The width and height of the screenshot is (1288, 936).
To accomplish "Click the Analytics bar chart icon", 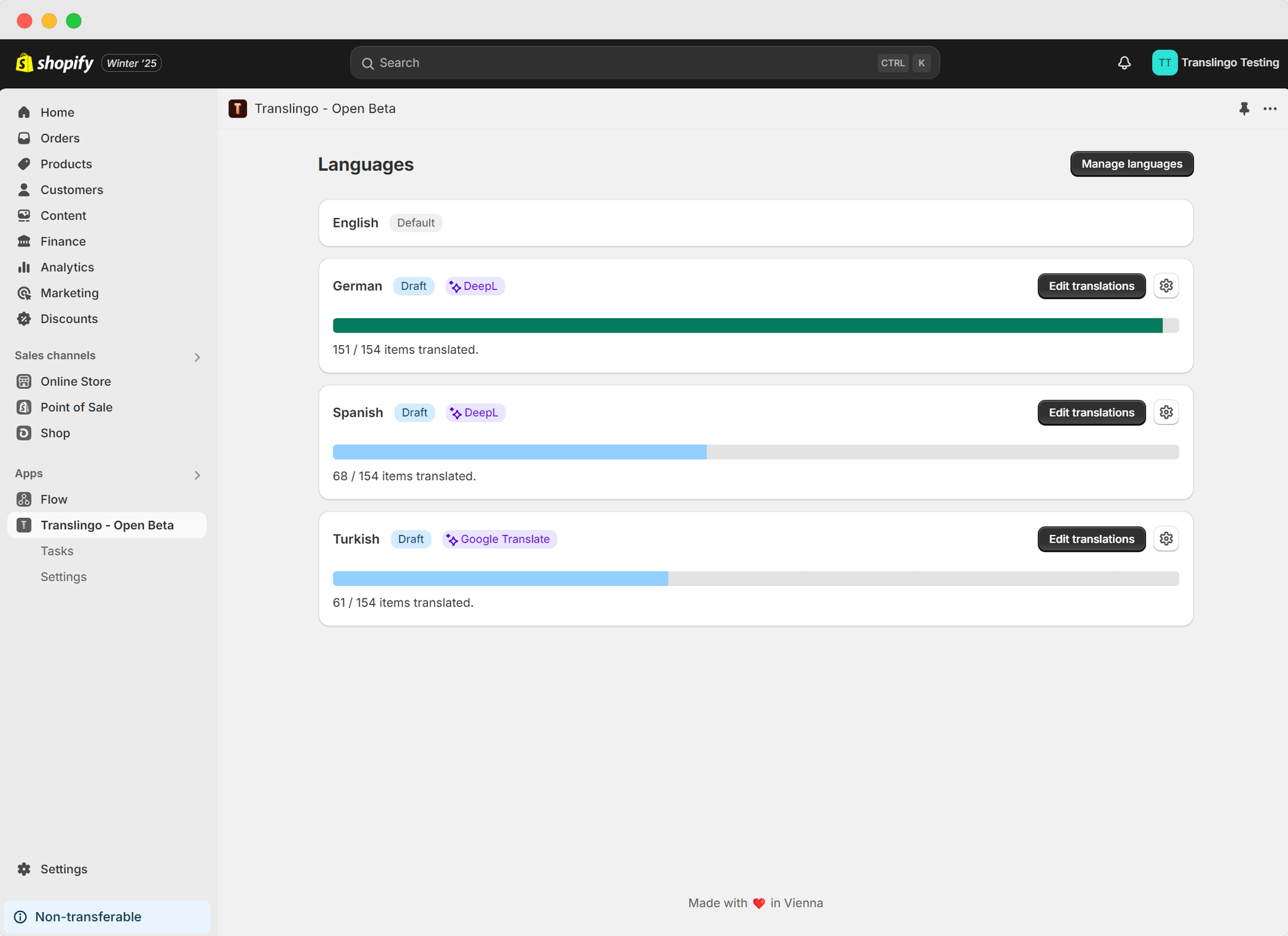I will tap(24, 267).
